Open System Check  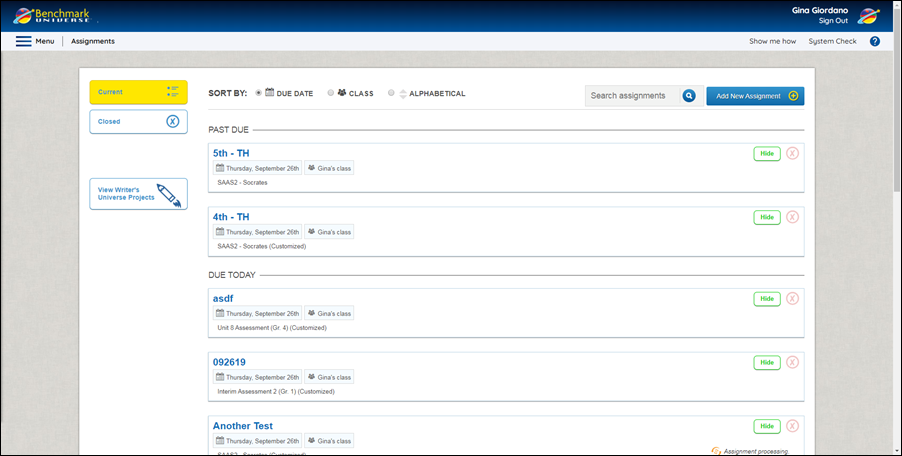point(832,41)
